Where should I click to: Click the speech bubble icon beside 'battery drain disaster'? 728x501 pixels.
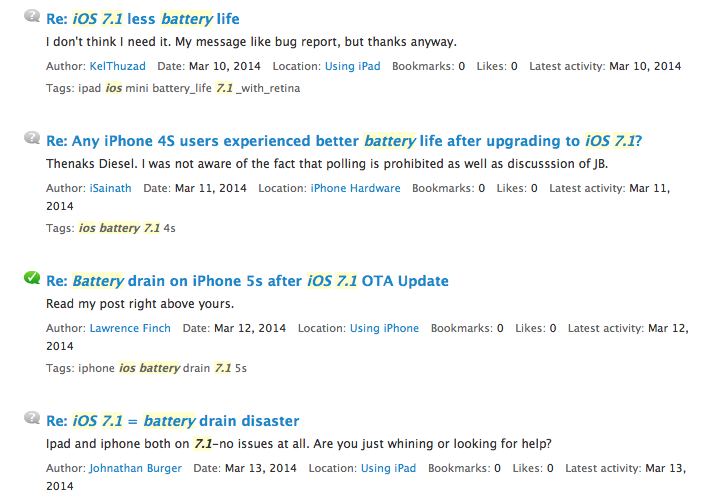(31, 419)
